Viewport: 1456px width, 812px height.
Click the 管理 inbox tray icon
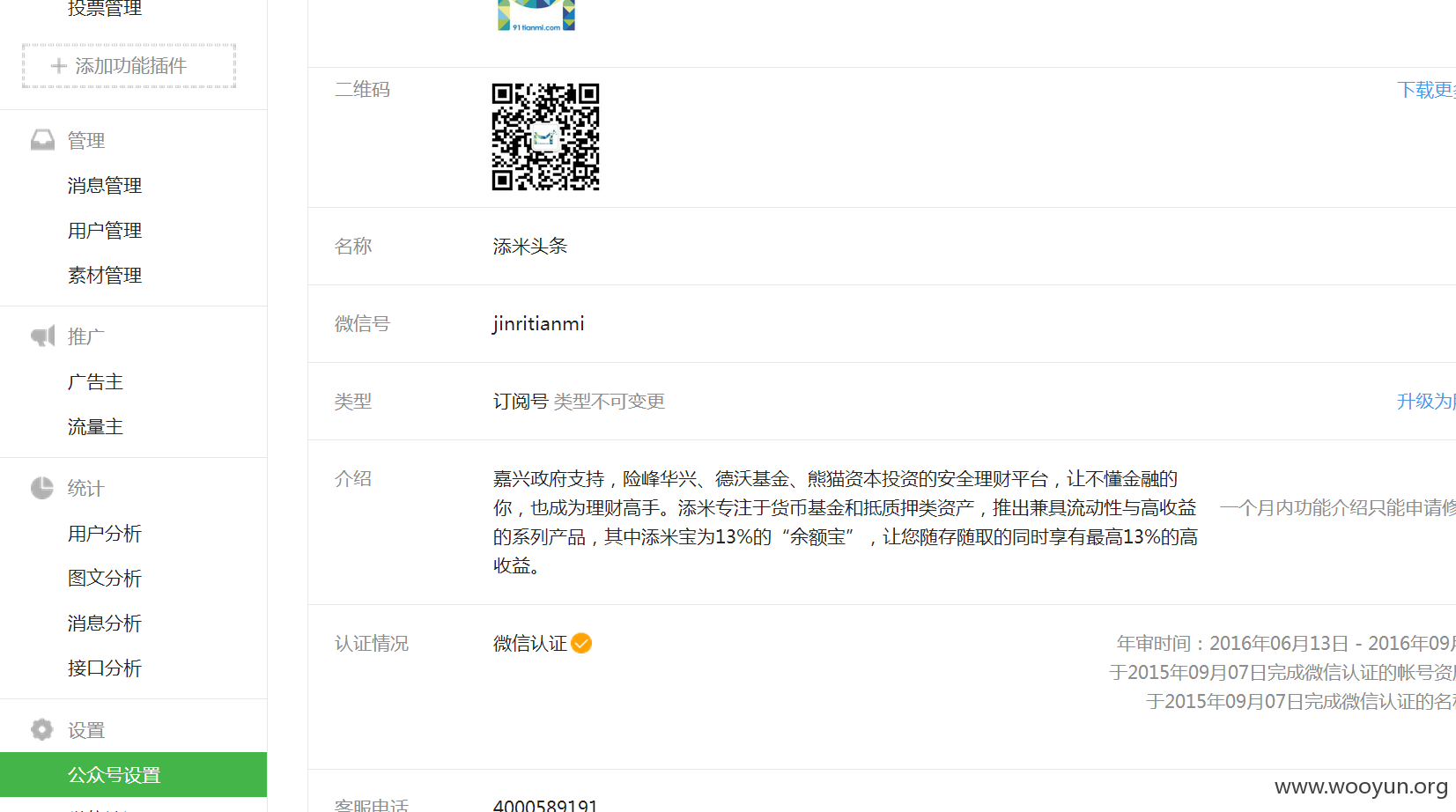point(42,140)
